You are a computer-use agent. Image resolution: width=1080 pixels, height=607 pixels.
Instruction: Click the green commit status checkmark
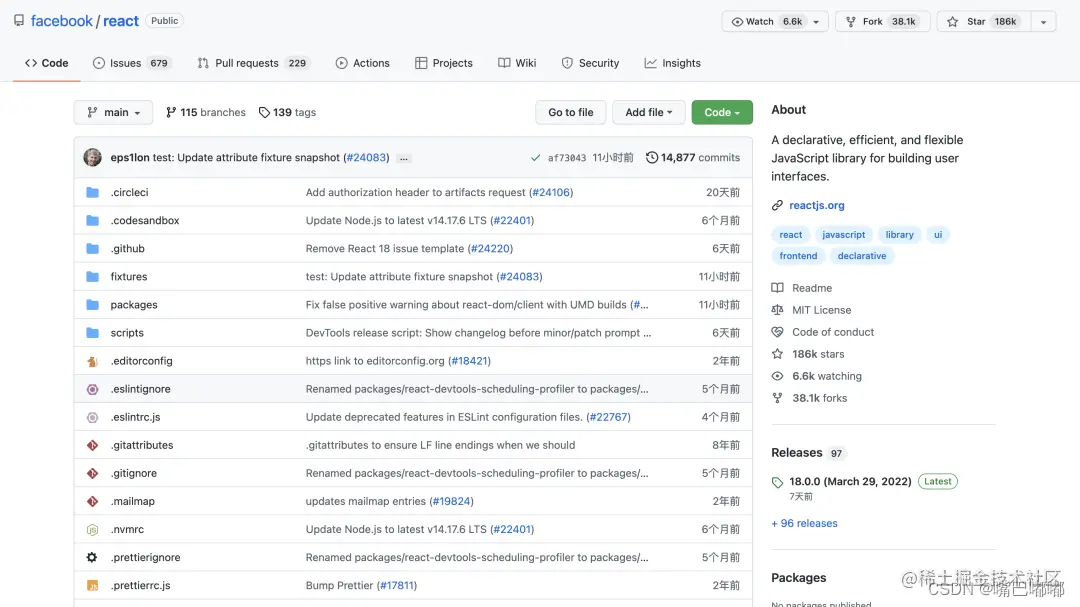(x=535, y=158)
